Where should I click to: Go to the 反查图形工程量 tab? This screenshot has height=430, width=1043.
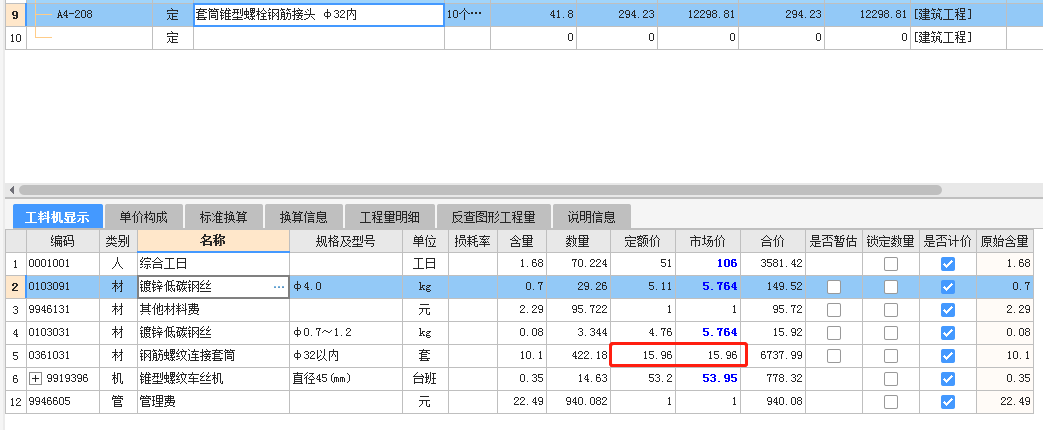[x=494, y=217]
